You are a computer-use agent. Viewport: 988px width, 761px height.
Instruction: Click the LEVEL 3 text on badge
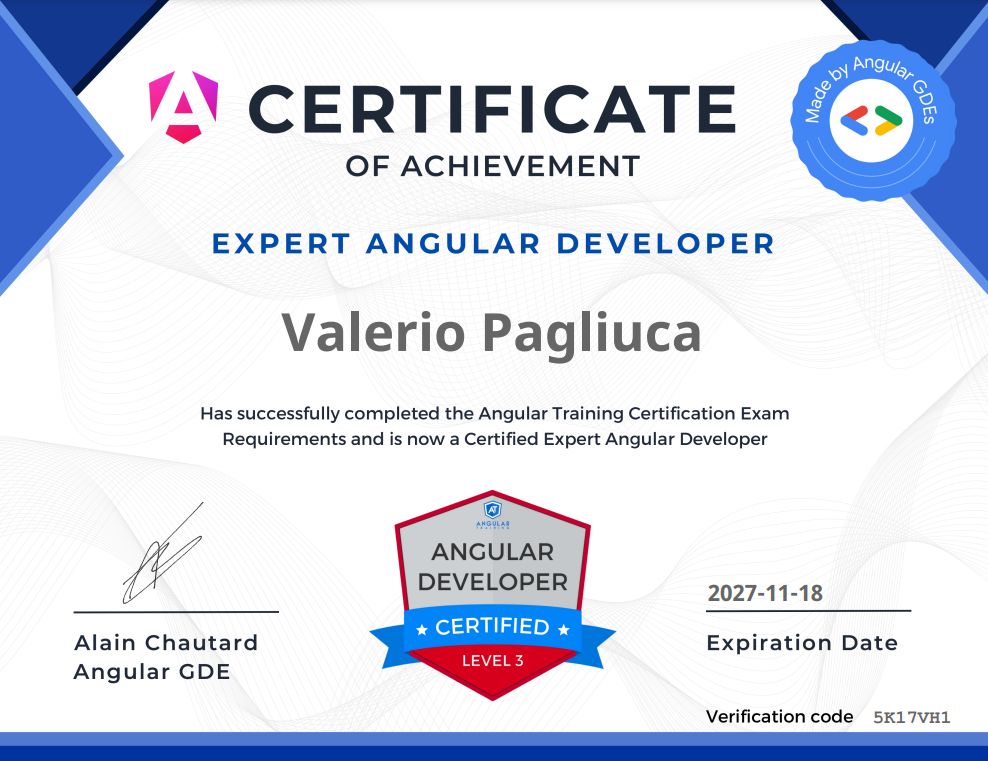pyautogui.click(x=493, y=660)
